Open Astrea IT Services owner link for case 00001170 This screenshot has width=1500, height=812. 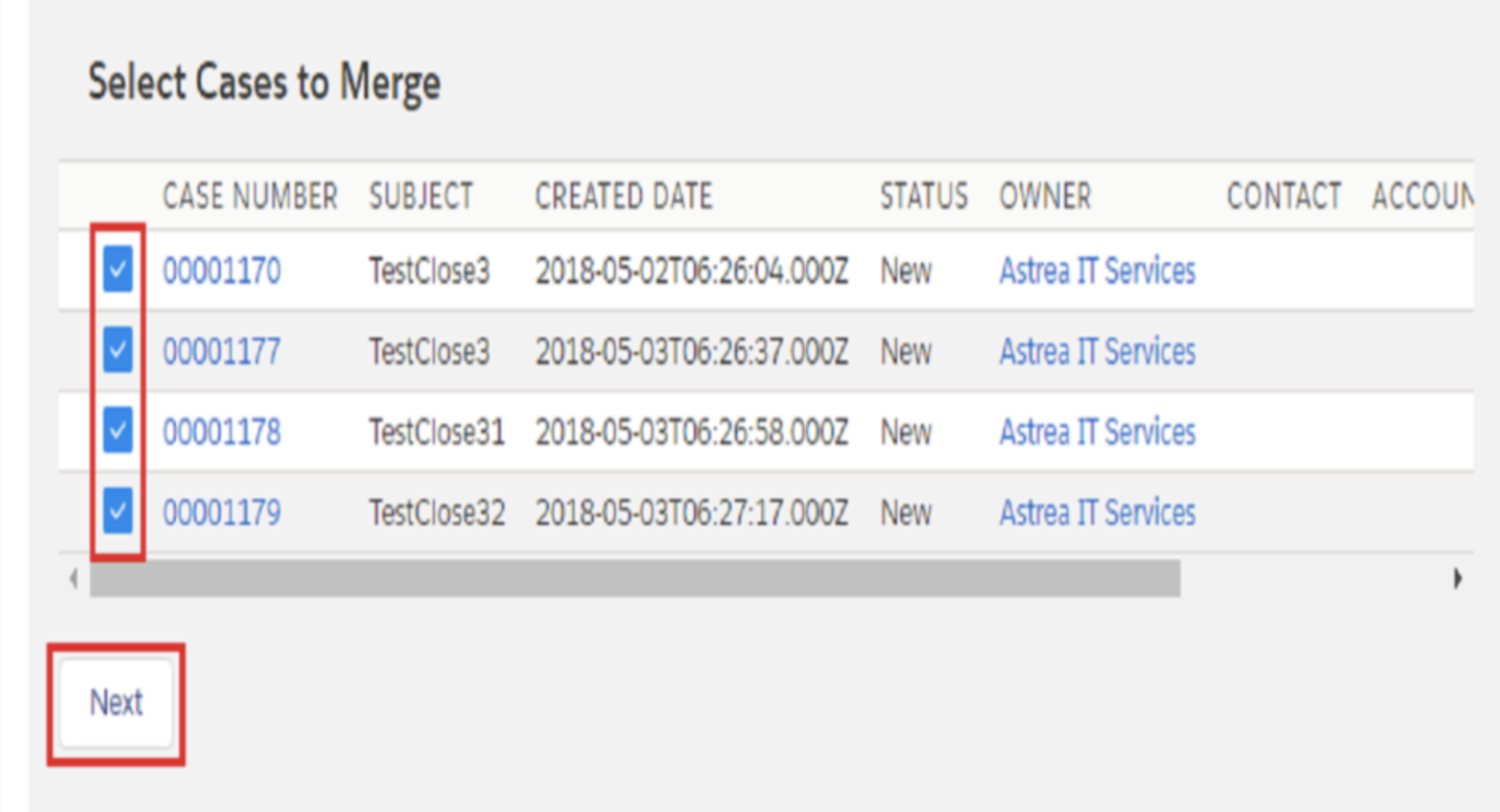tap(1096, 270)
